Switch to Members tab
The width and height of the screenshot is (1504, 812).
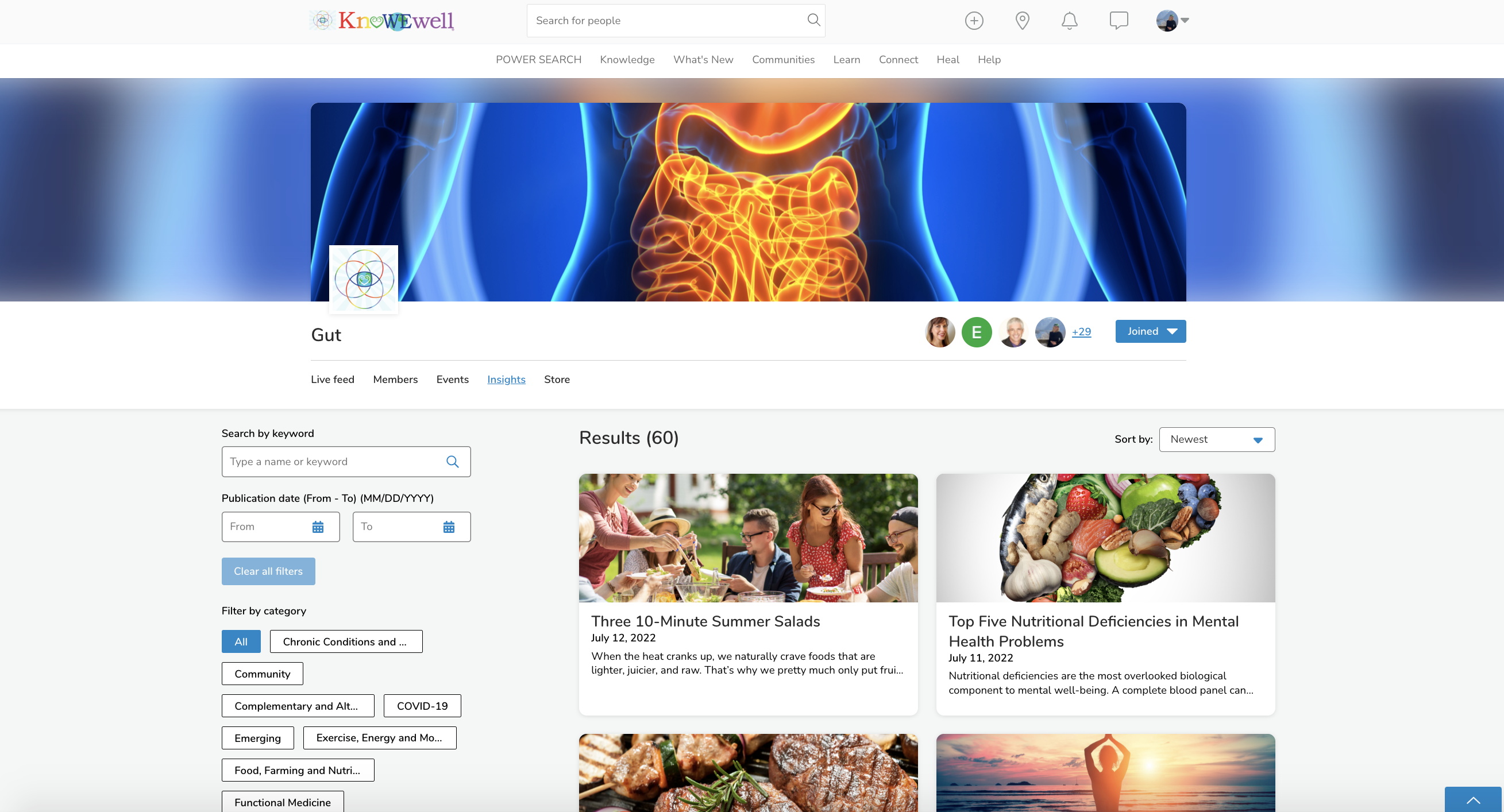coord(395,380)
